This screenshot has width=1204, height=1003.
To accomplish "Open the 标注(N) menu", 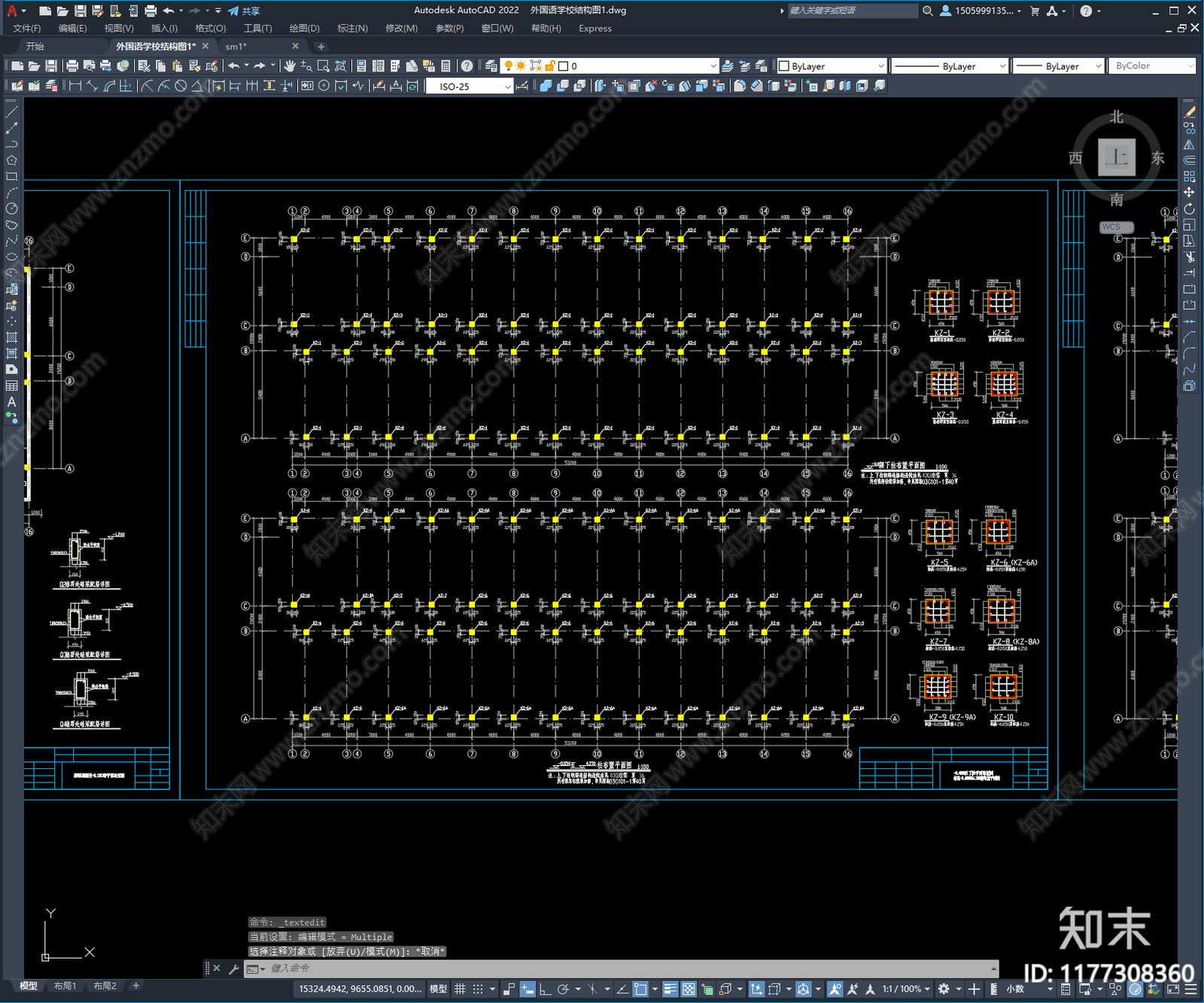I will [x=352, y=29].
